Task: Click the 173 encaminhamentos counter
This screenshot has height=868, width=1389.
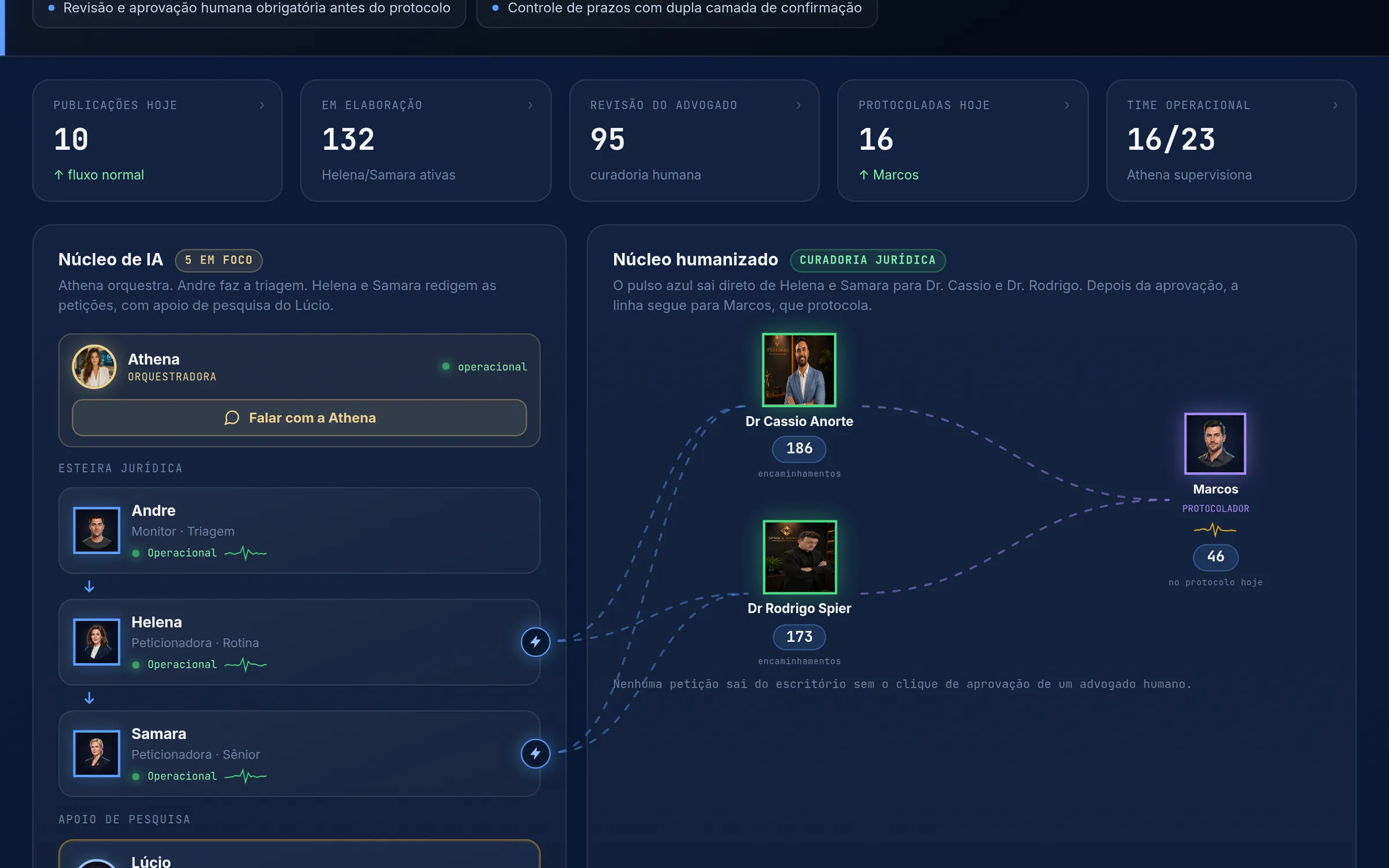Action: point(799,637)
